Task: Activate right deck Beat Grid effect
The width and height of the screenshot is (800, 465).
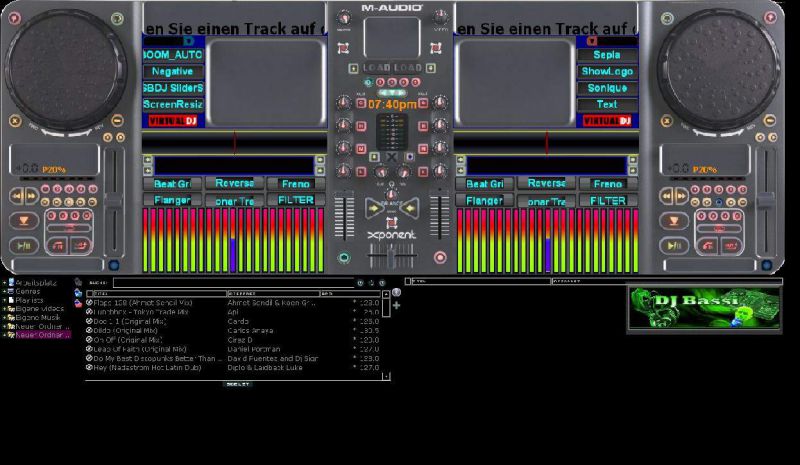Action: click(485, 184)
